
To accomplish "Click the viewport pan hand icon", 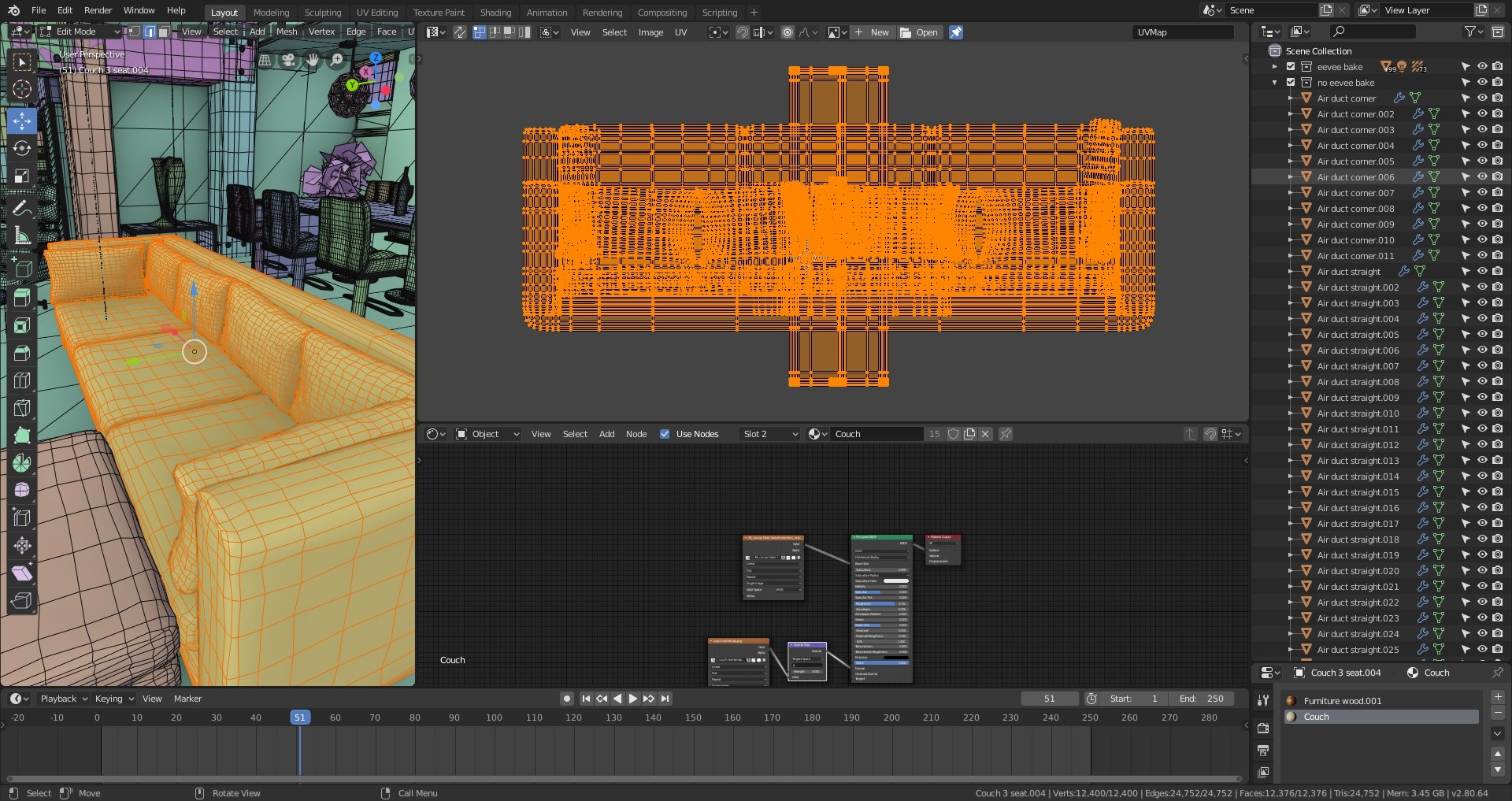I will coord(313,60).
